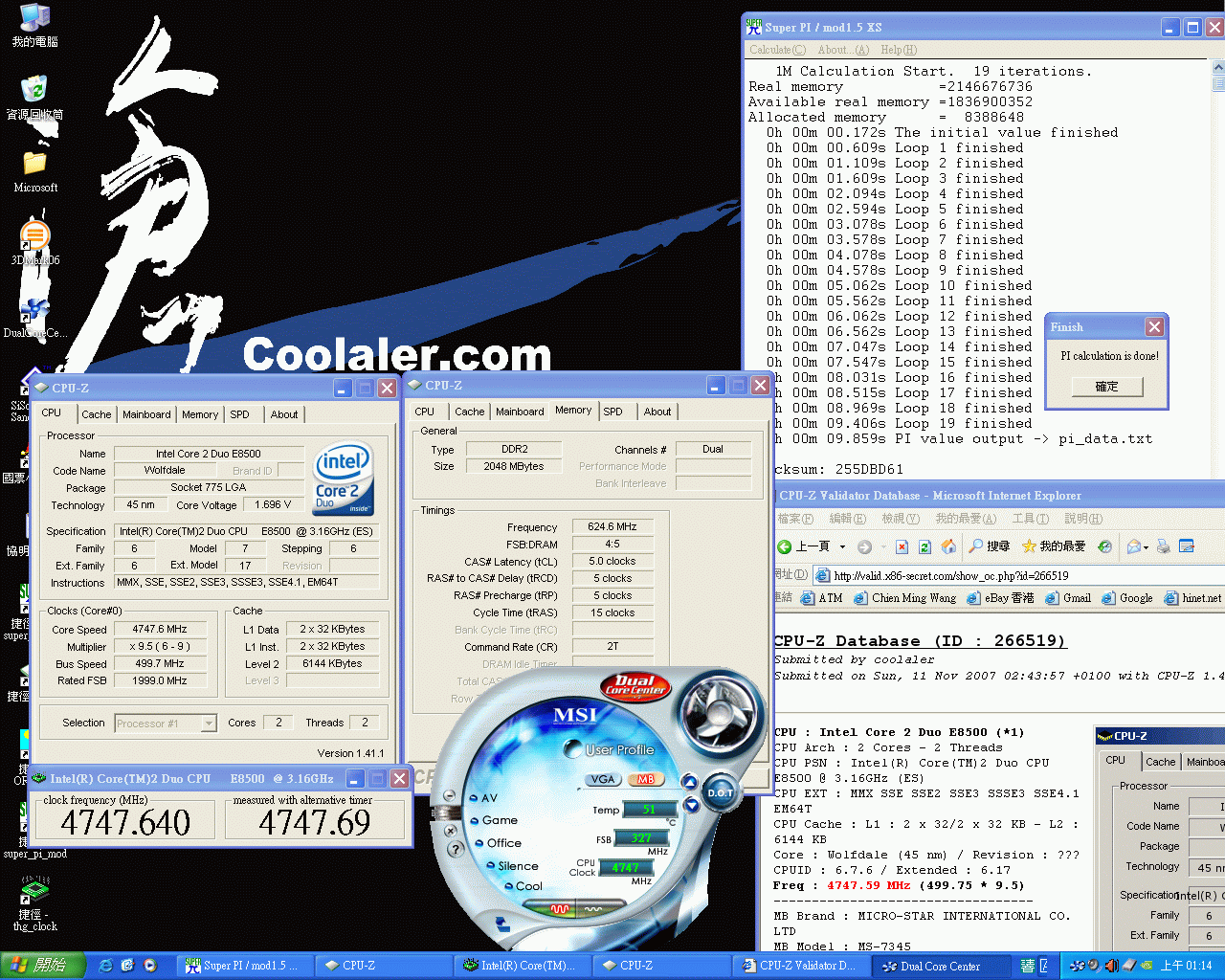Select the Game mode in Dual Core Center

pyautogui.click(x=495, y=820)
